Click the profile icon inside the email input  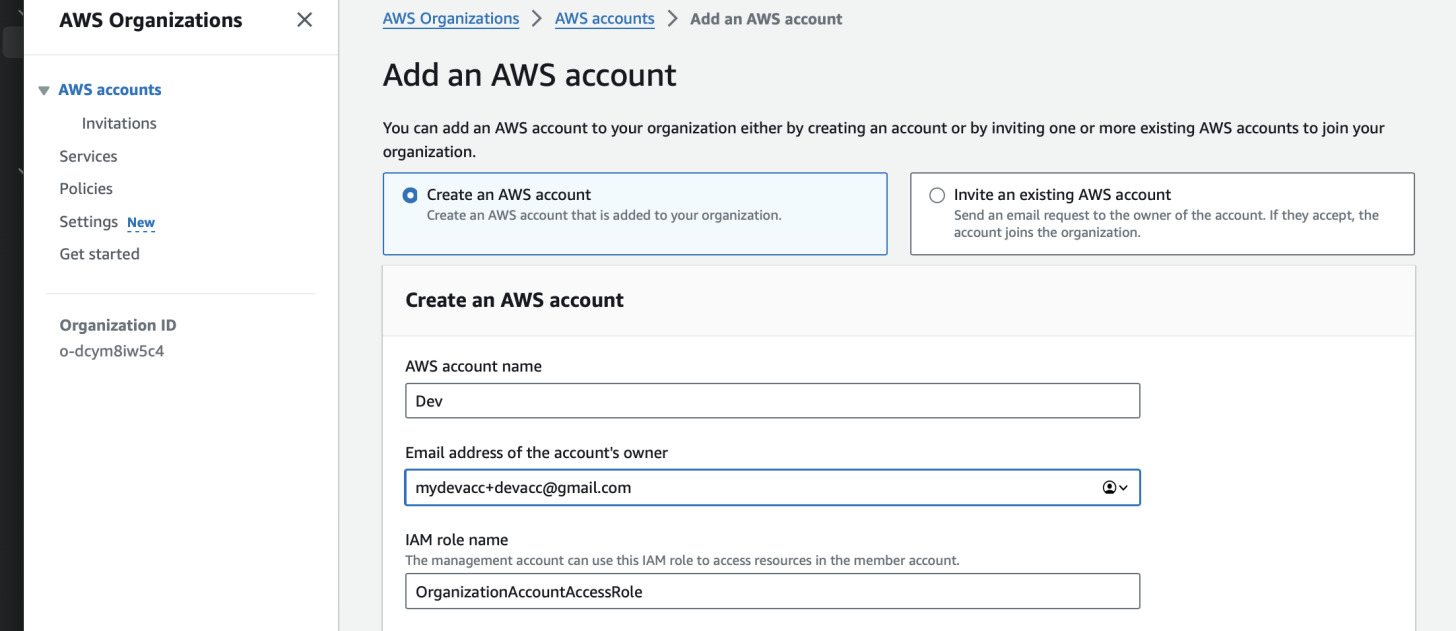point(1108,487)
